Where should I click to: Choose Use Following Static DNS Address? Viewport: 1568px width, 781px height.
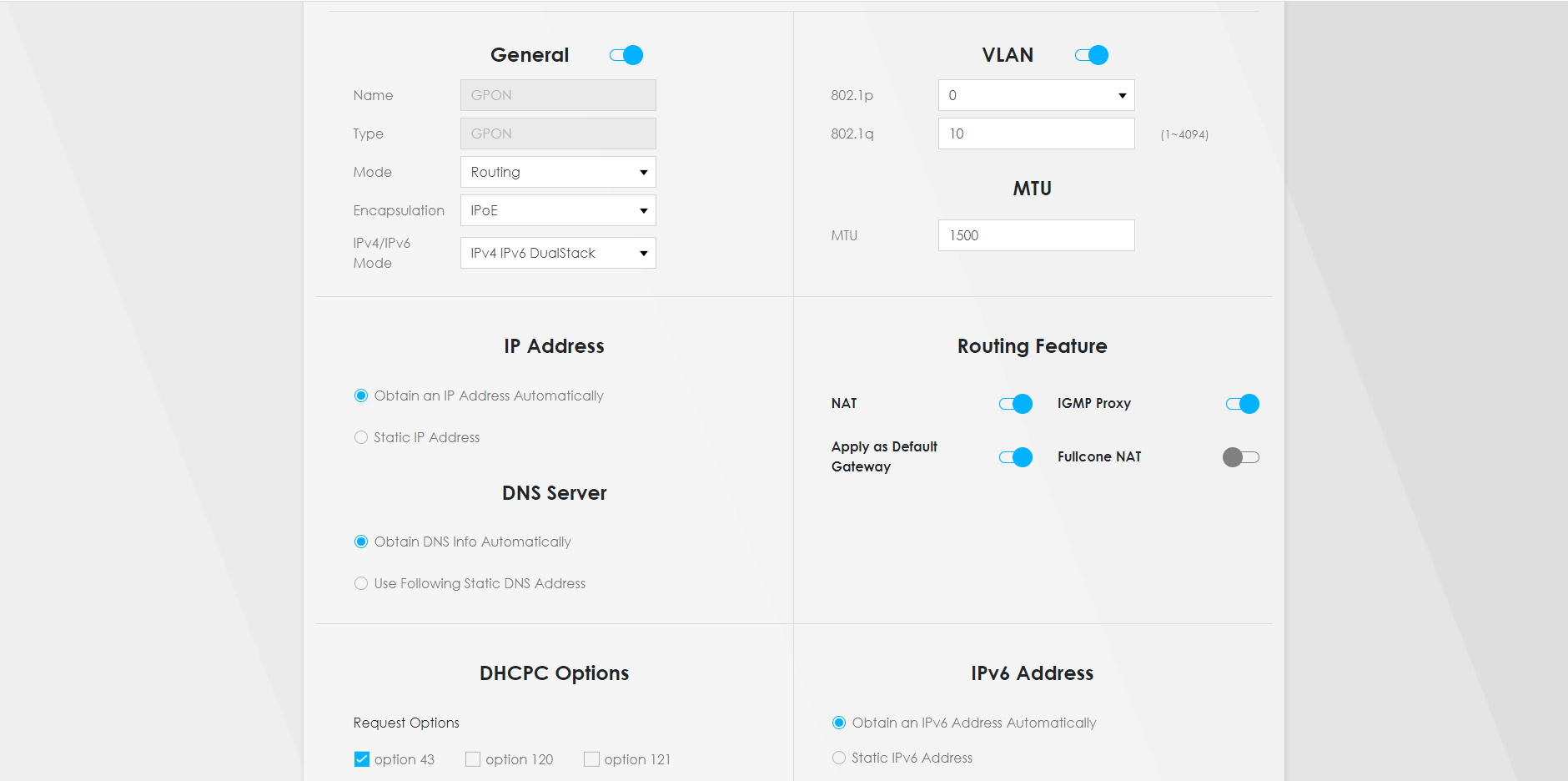click(x=361, y=583)
